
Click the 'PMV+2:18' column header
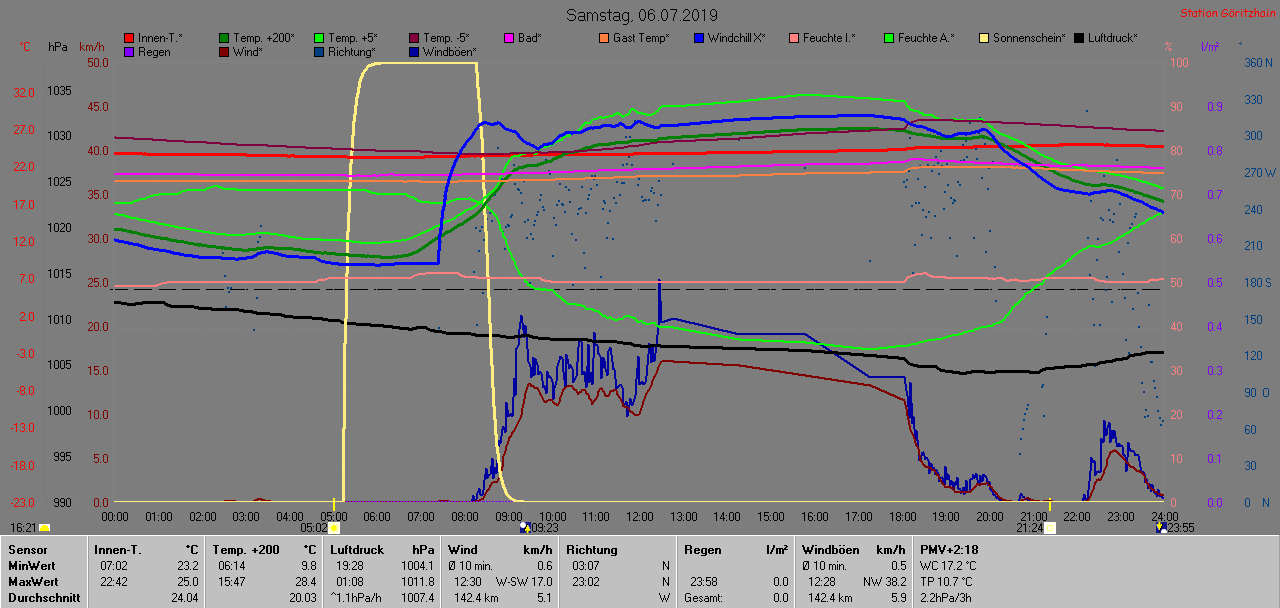[949, 549]
